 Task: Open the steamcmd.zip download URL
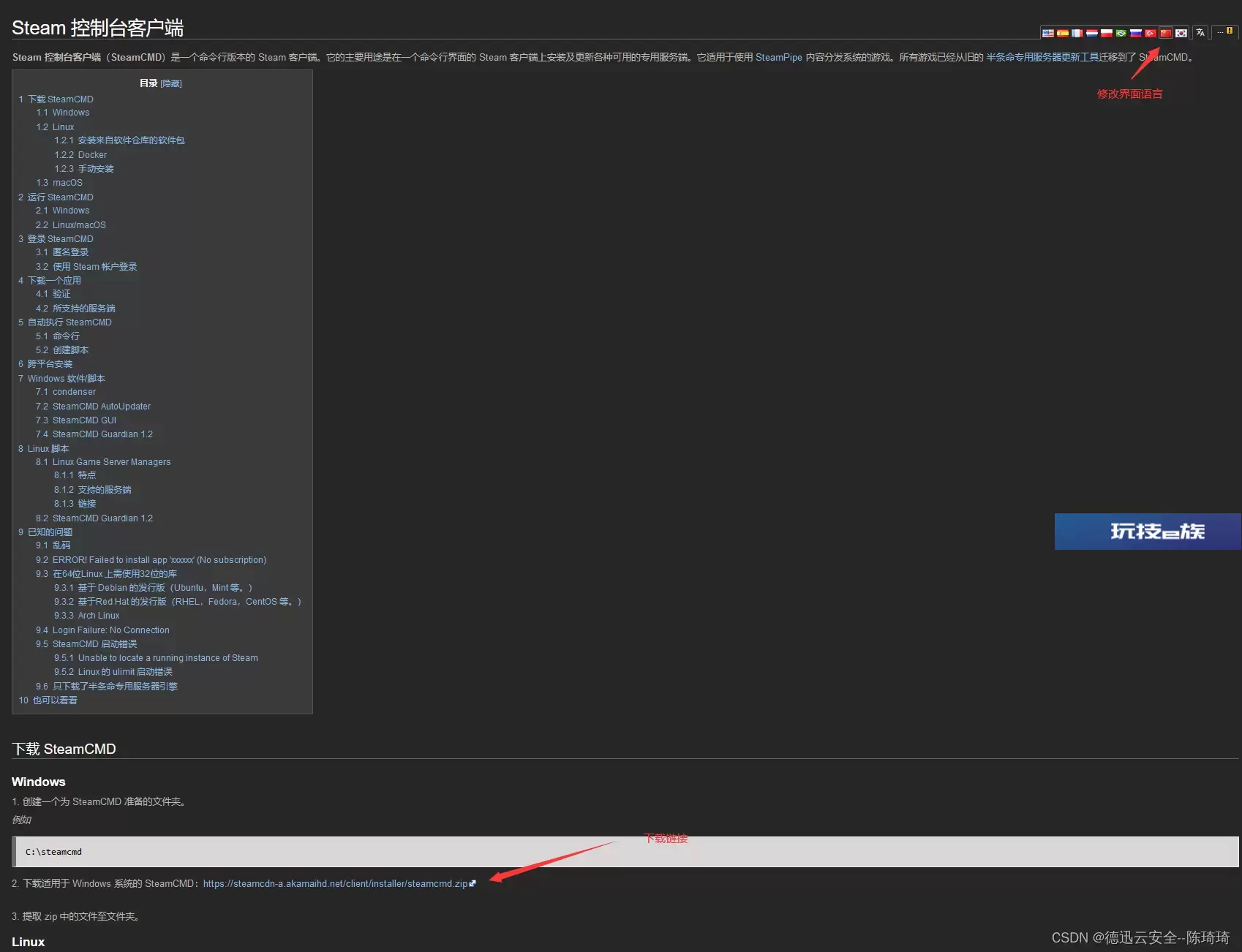click(335, 884)
